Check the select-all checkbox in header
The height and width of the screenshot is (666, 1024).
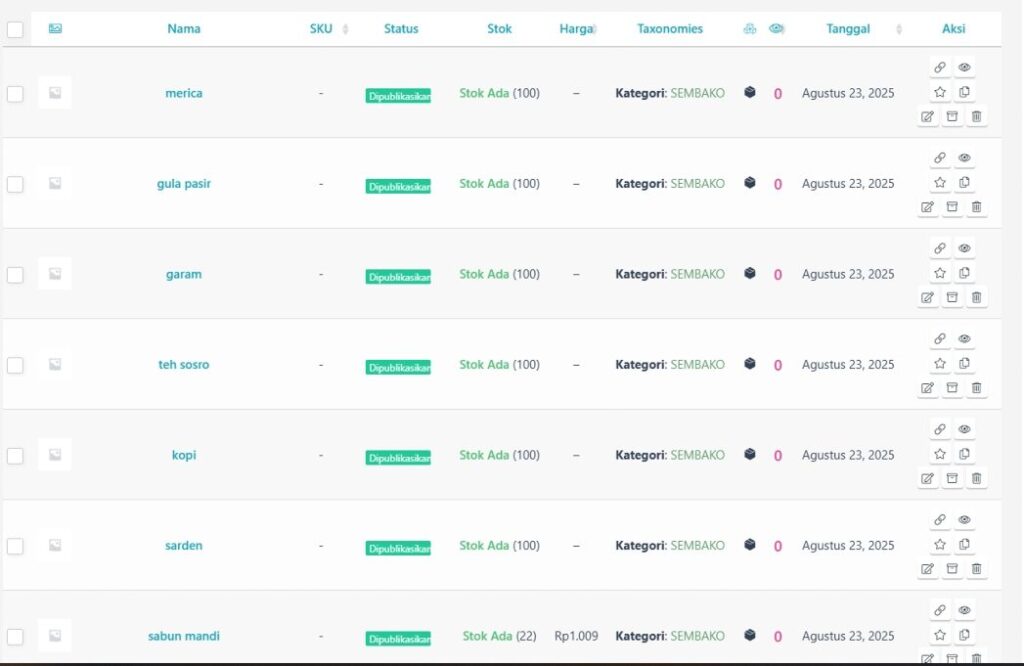15,30
